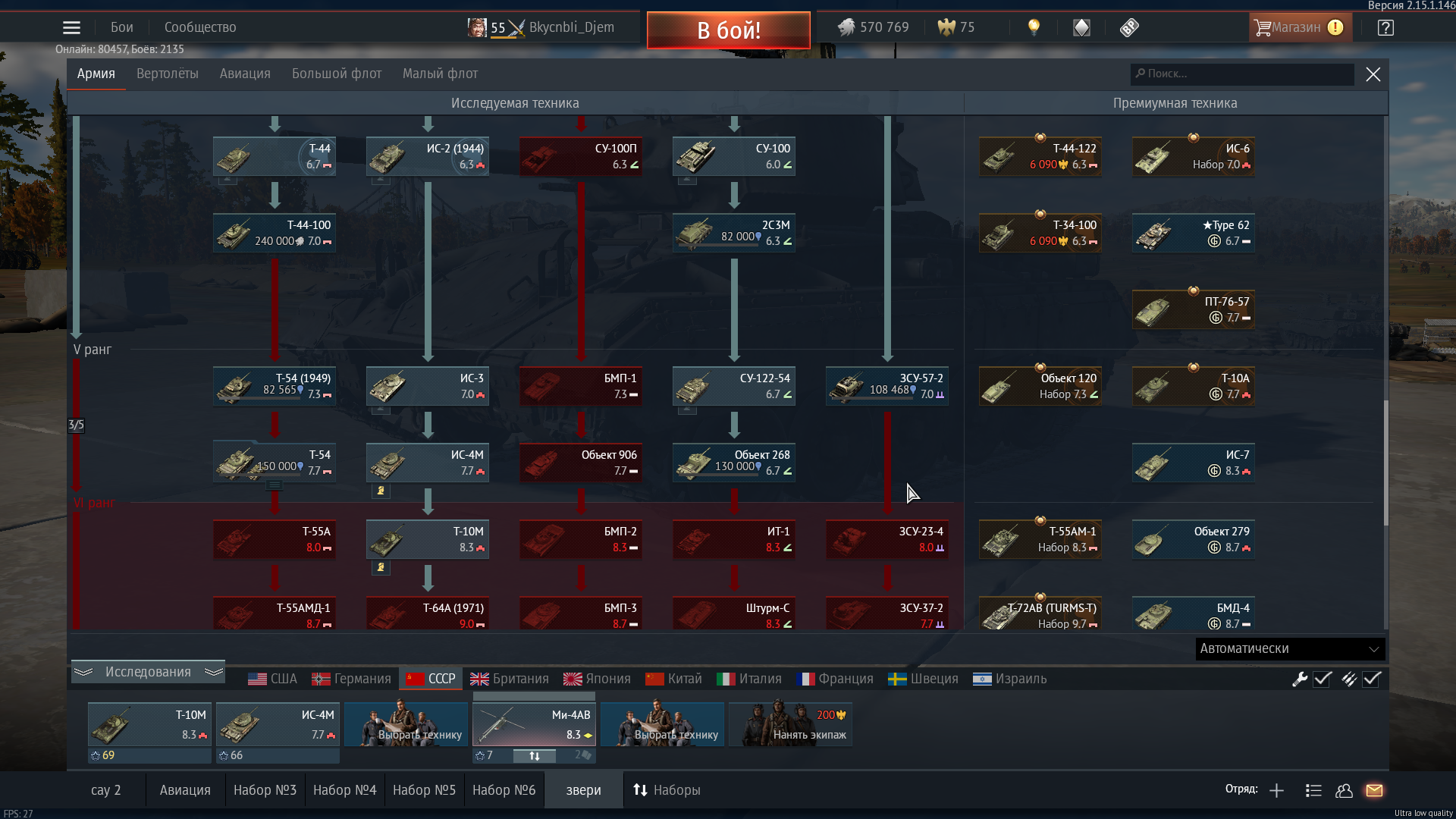Select the Япония nation tab
This screenshot has width=1456, height=819.
click(x=597, y=679)
